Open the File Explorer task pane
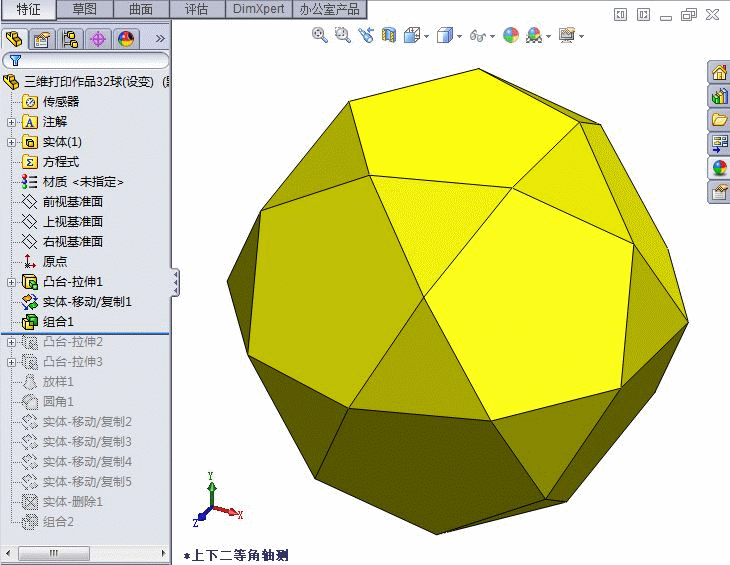The width and height of the screenshot is (730, 565). [x=719, y=120]
